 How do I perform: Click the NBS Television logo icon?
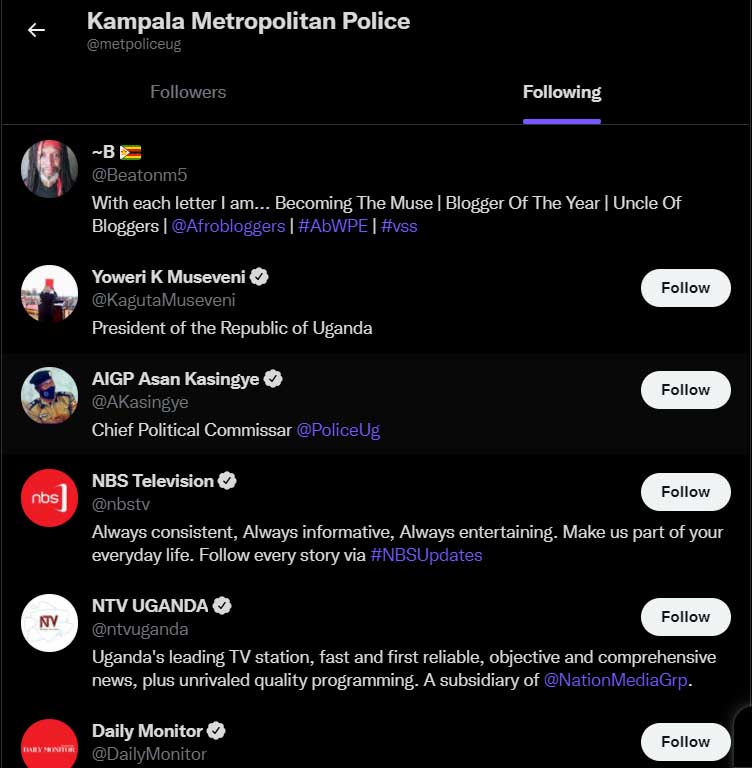(x=49, y=498)
